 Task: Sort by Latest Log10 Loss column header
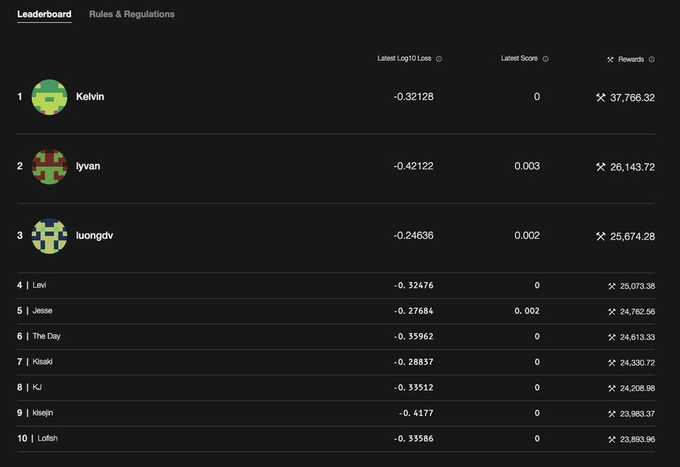pyautogui.click(x=404, y=59)
